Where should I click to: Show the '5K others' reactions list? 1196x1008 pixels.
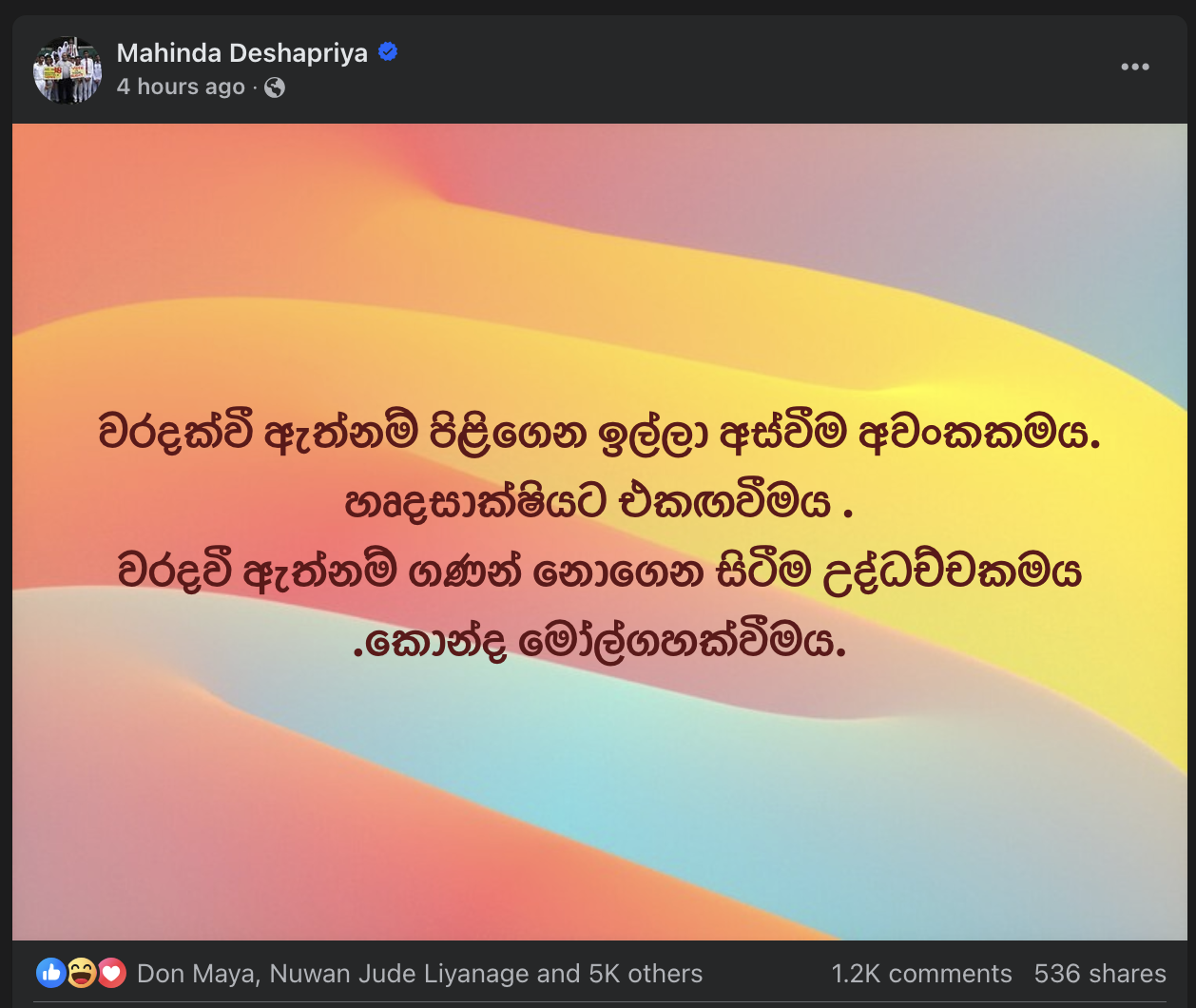point(646,974)
